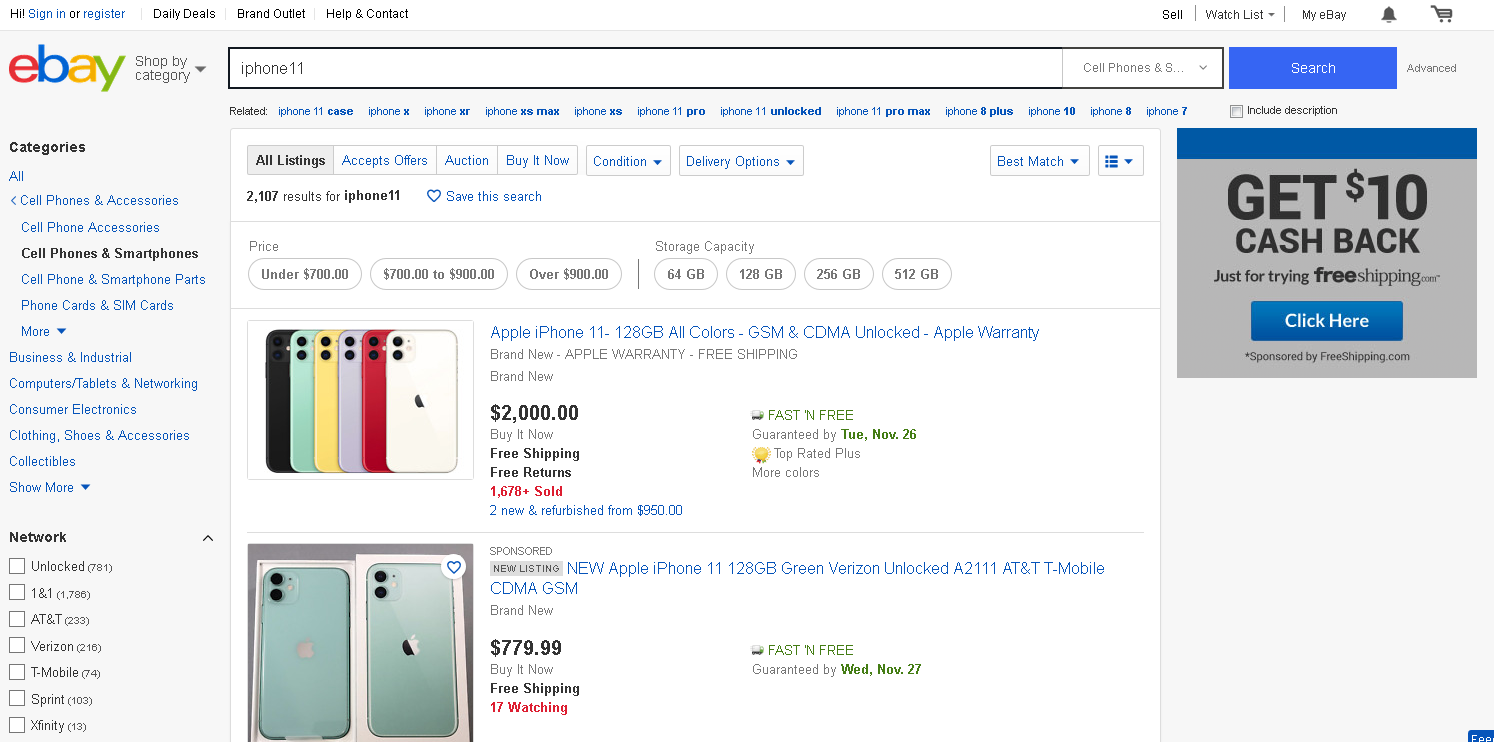
Task: Collapse the Network filter section chevron
Action: [x=208, y=538]
